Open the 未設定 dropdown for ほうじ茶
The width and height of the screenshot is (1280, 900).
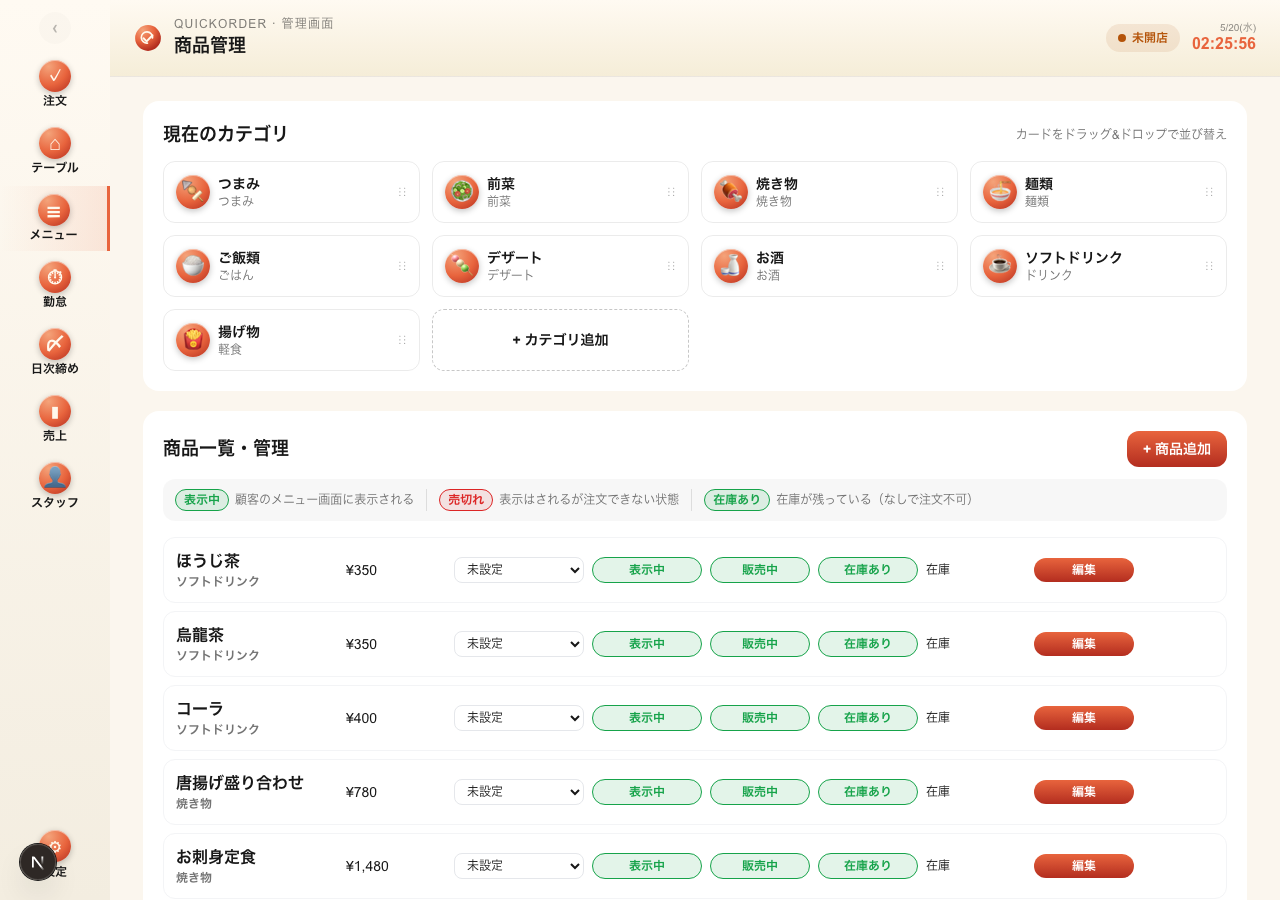pos(519,570)
